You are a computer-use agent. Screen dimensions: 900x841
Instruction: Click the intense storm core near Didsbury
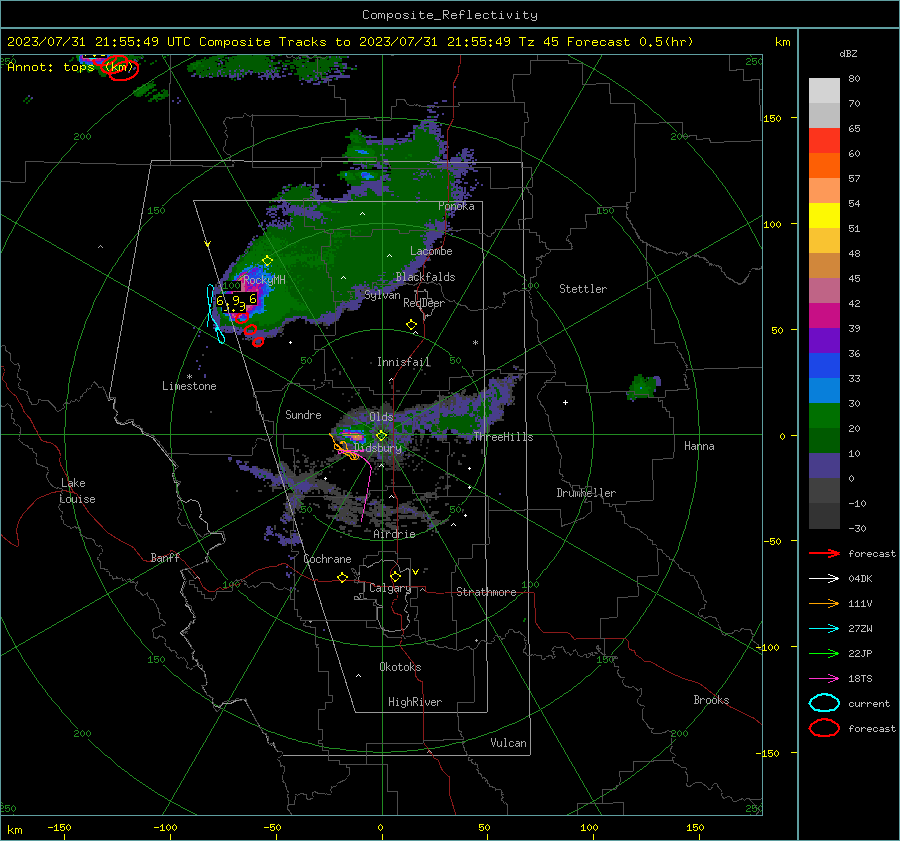click(x=354, y=435)
